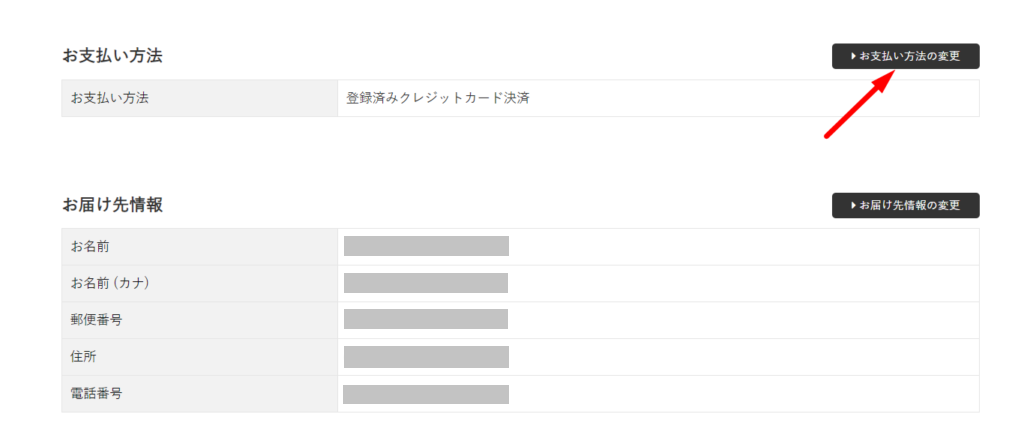Viewport: 1024px width, 426px height.
Task: Select the お支払い方法 section heading
Action: click(112, 56)
